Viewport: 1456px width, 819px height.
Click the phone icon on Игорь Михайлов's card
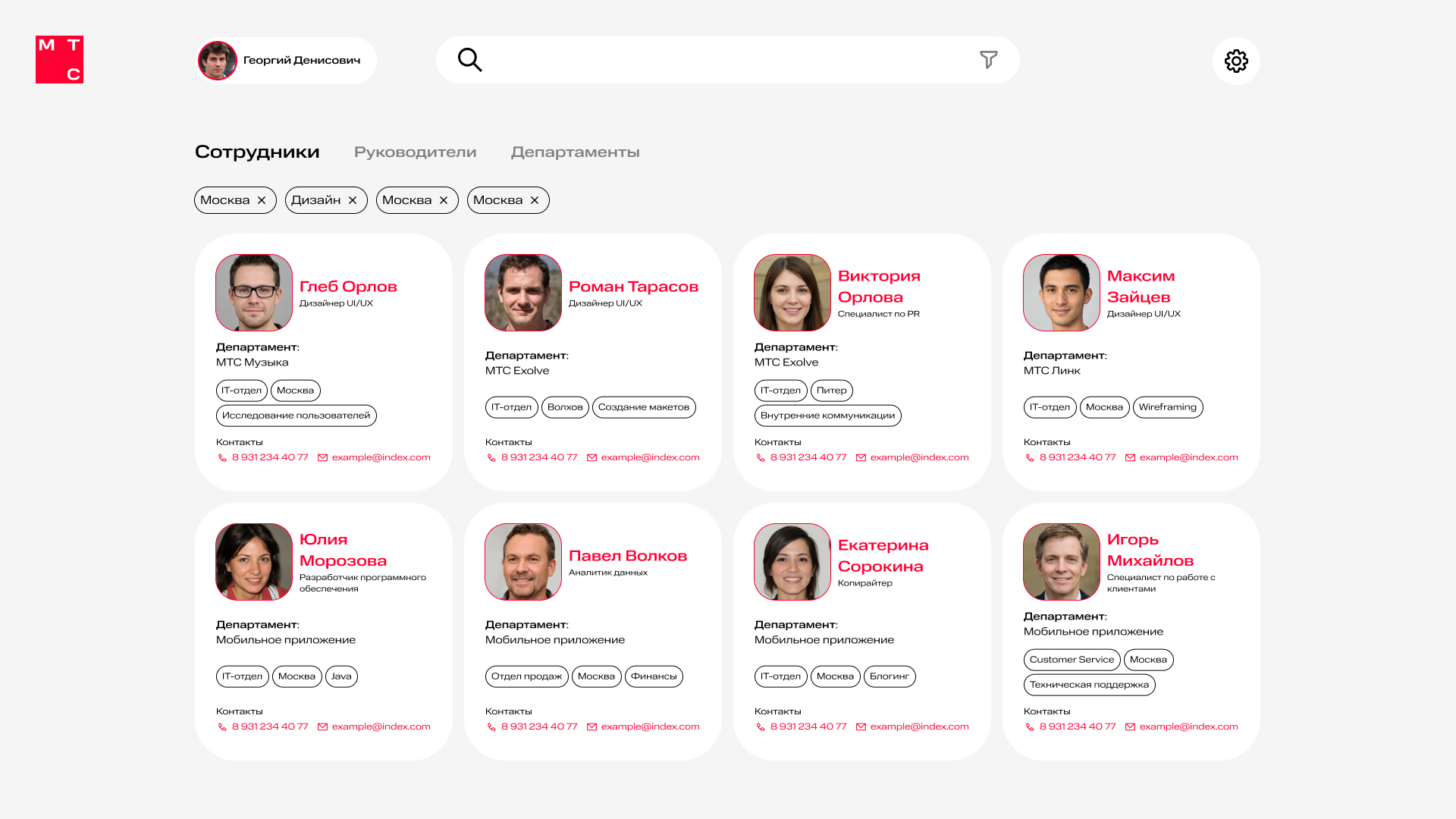tap(1030, 727)
